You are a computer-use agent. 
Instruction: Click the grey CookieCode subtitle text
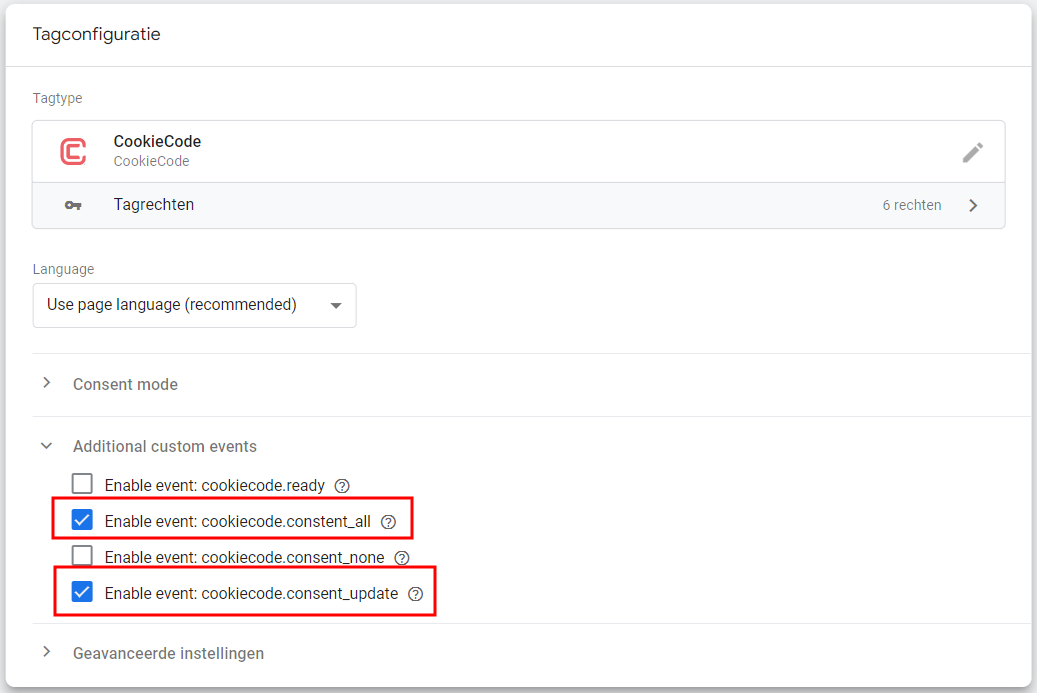click(151, 161)
